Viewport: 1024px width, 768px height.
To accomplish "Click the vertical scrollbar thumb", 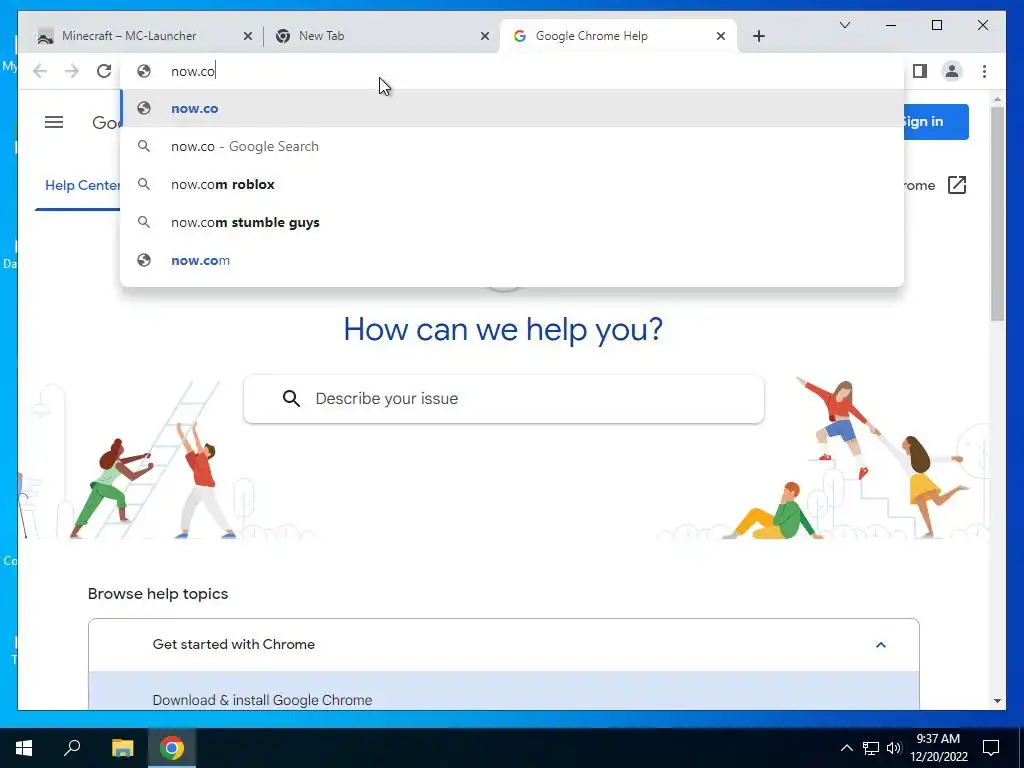I will [x=997, y=214].
